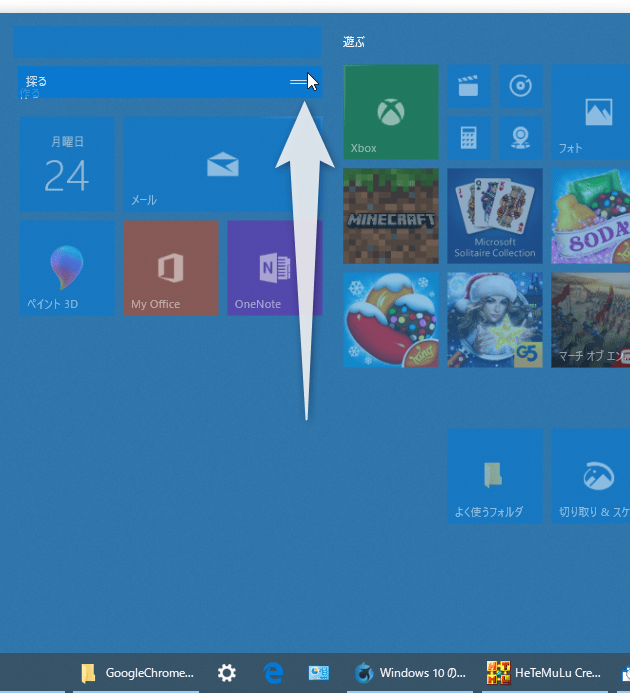Open the GoogleChrome folder taskbar item
The width and height of the screenshot is (630, 693).
(x=137, y=673)
